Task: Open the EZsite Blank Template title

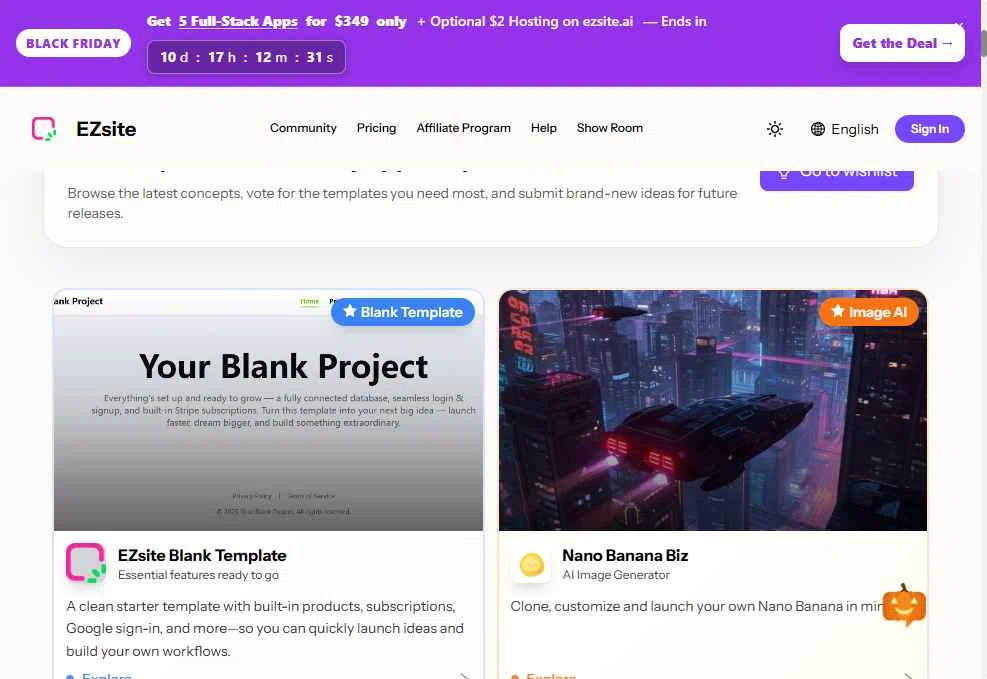Action: click(x=202, y=556)
